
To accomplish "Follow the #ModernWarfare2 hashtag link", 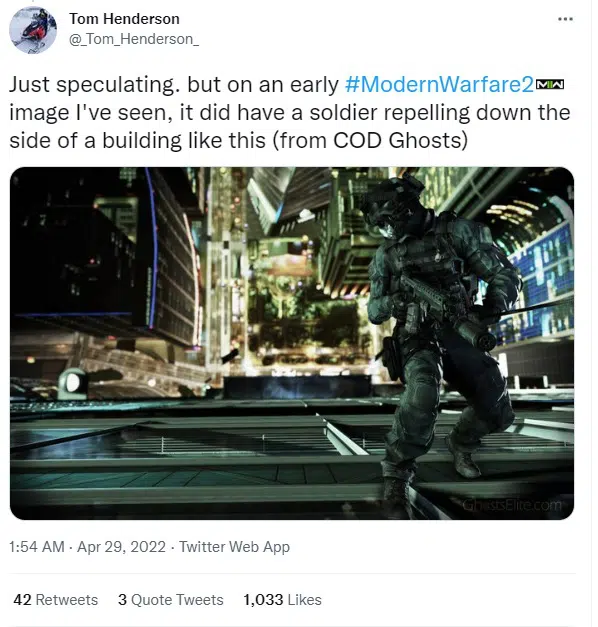I will (x=439, y=84).
